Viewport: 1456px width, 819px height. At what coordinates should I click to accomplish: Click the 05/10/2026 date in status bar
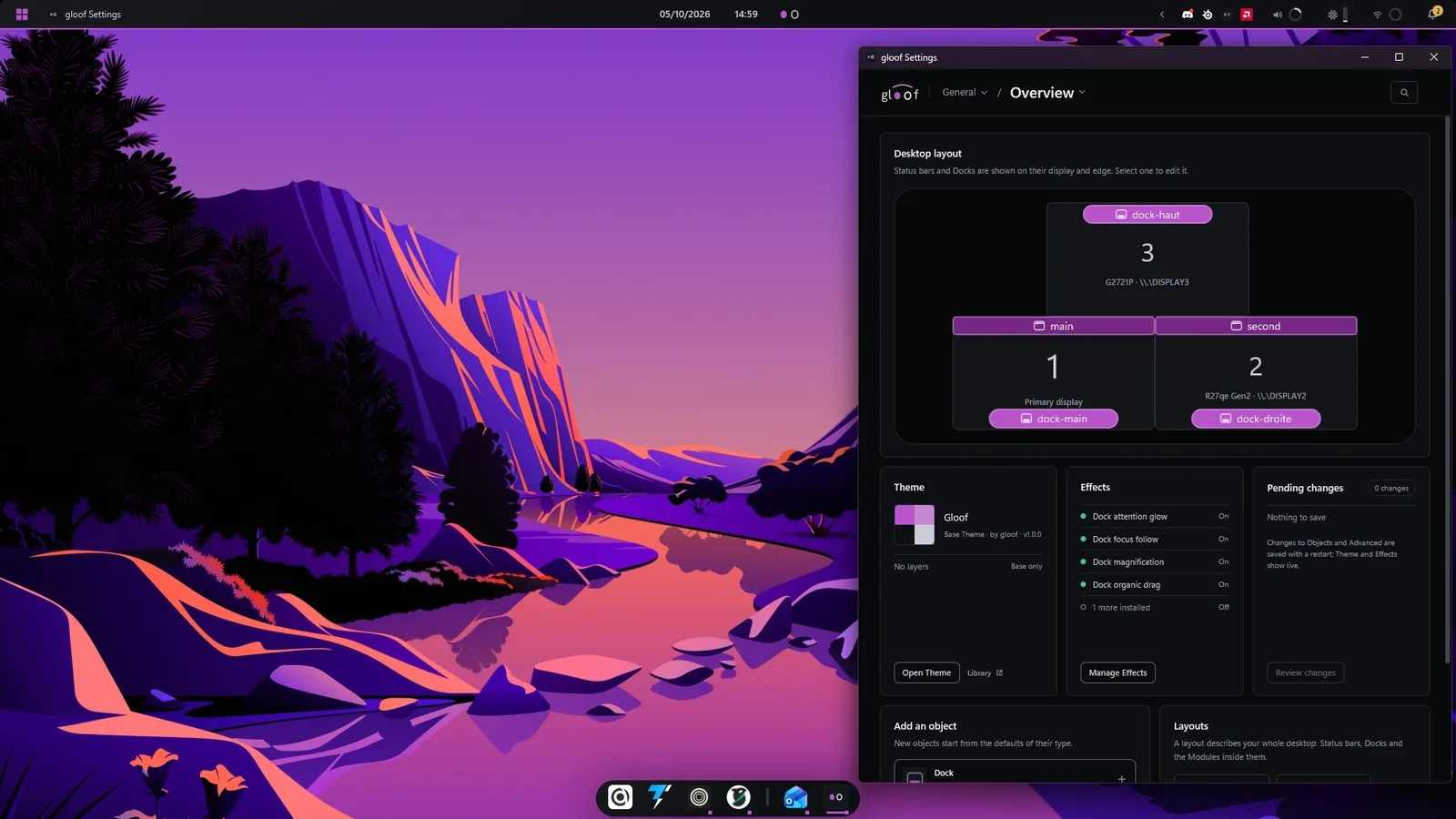[684, 15]
